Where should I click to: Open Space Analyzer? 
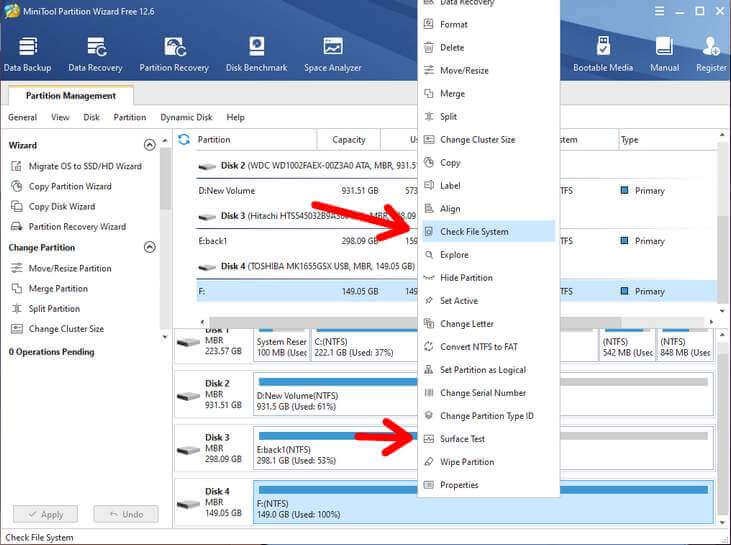332,55
